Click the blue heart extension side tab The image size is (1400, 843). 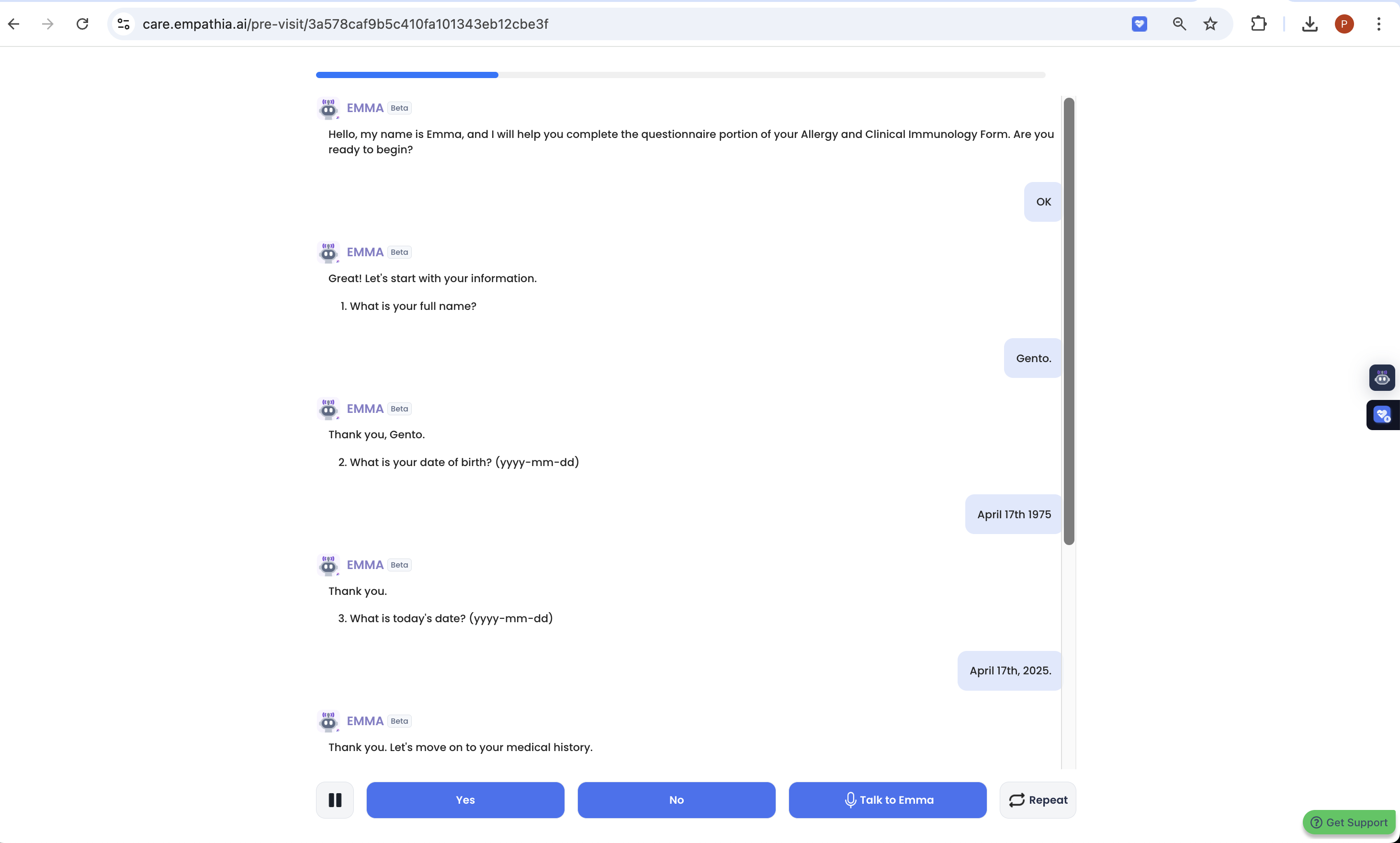[x=1382, y=415]
